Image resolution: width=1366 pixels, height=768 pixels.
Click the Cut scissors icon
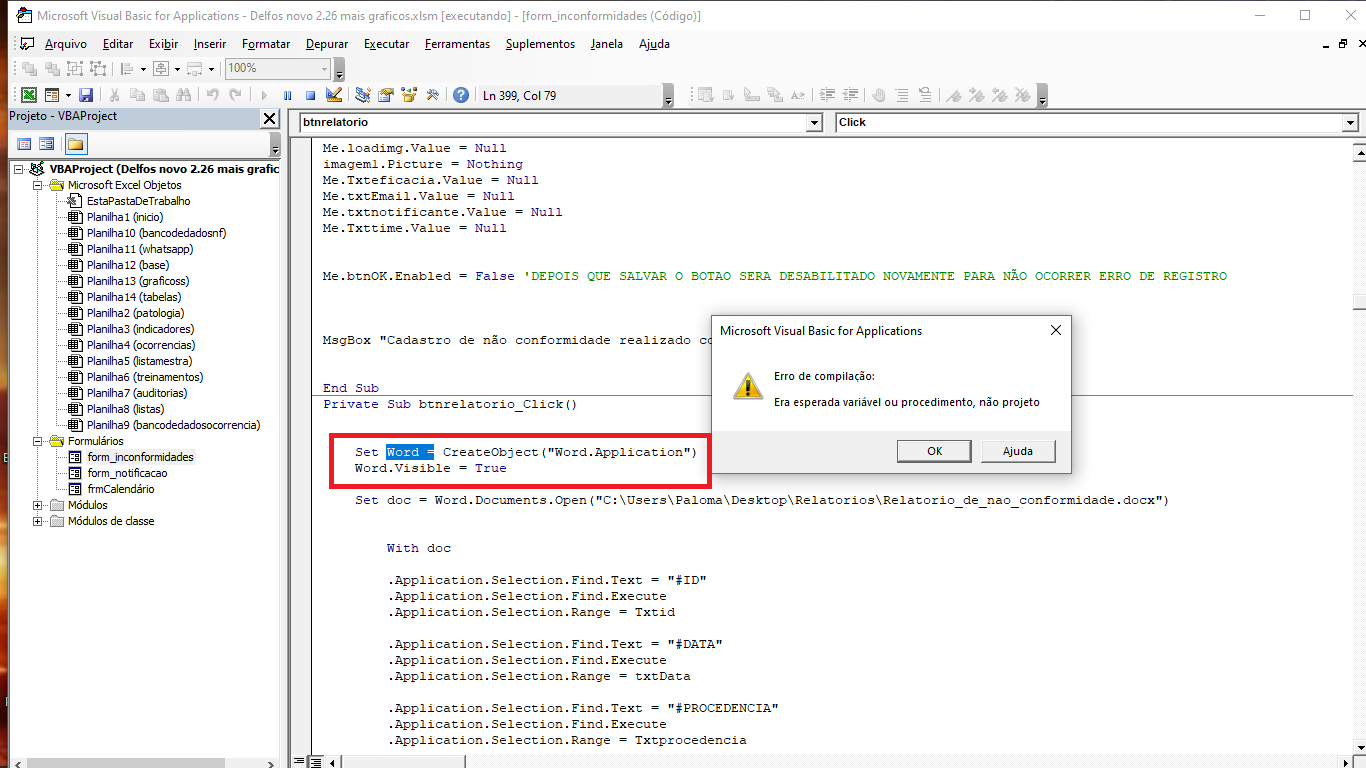coord(114,95)
